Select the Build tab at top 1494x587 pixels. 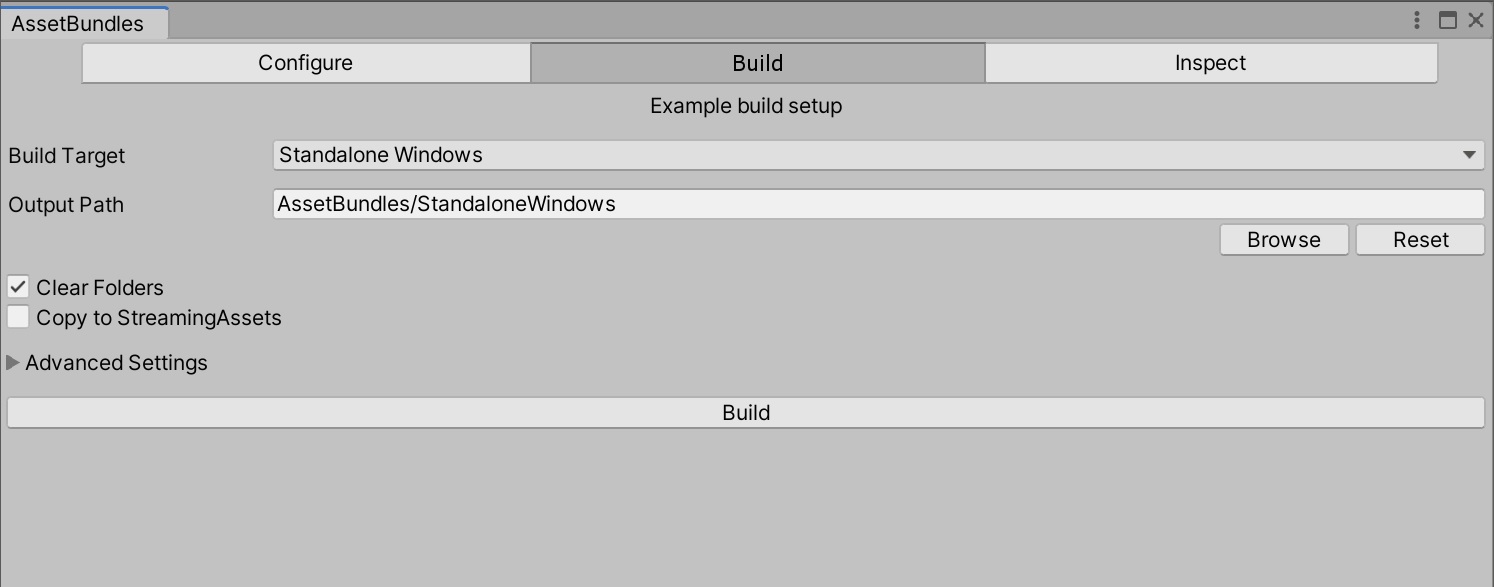(x=757, y=63)
